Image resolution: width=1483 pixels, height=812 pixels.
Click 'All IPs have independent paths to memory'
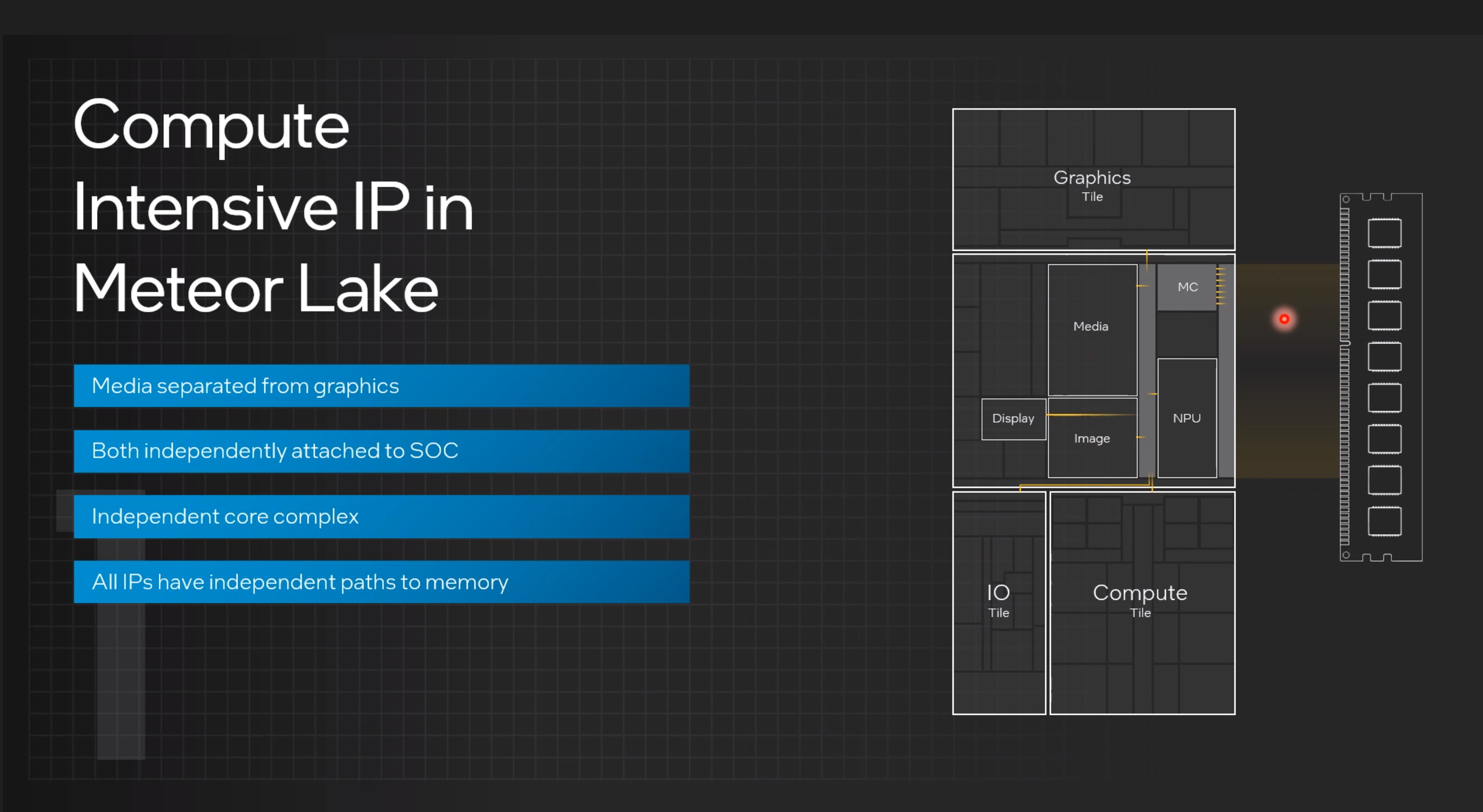[x=381, y=582]
